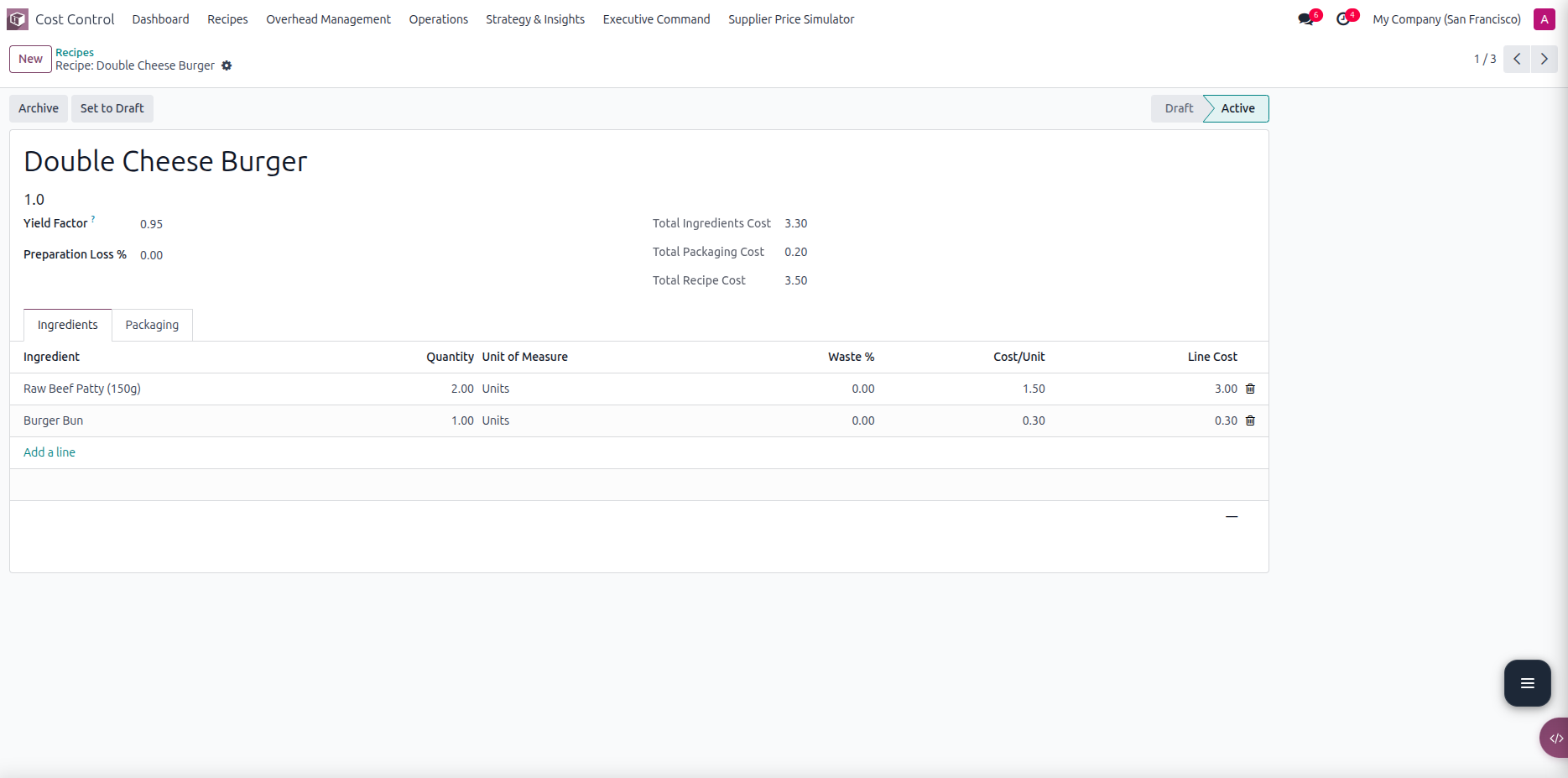Viewport: 1568px width, 778px height.
Task: Go to the next recipe record
Action: (1544, 59)
